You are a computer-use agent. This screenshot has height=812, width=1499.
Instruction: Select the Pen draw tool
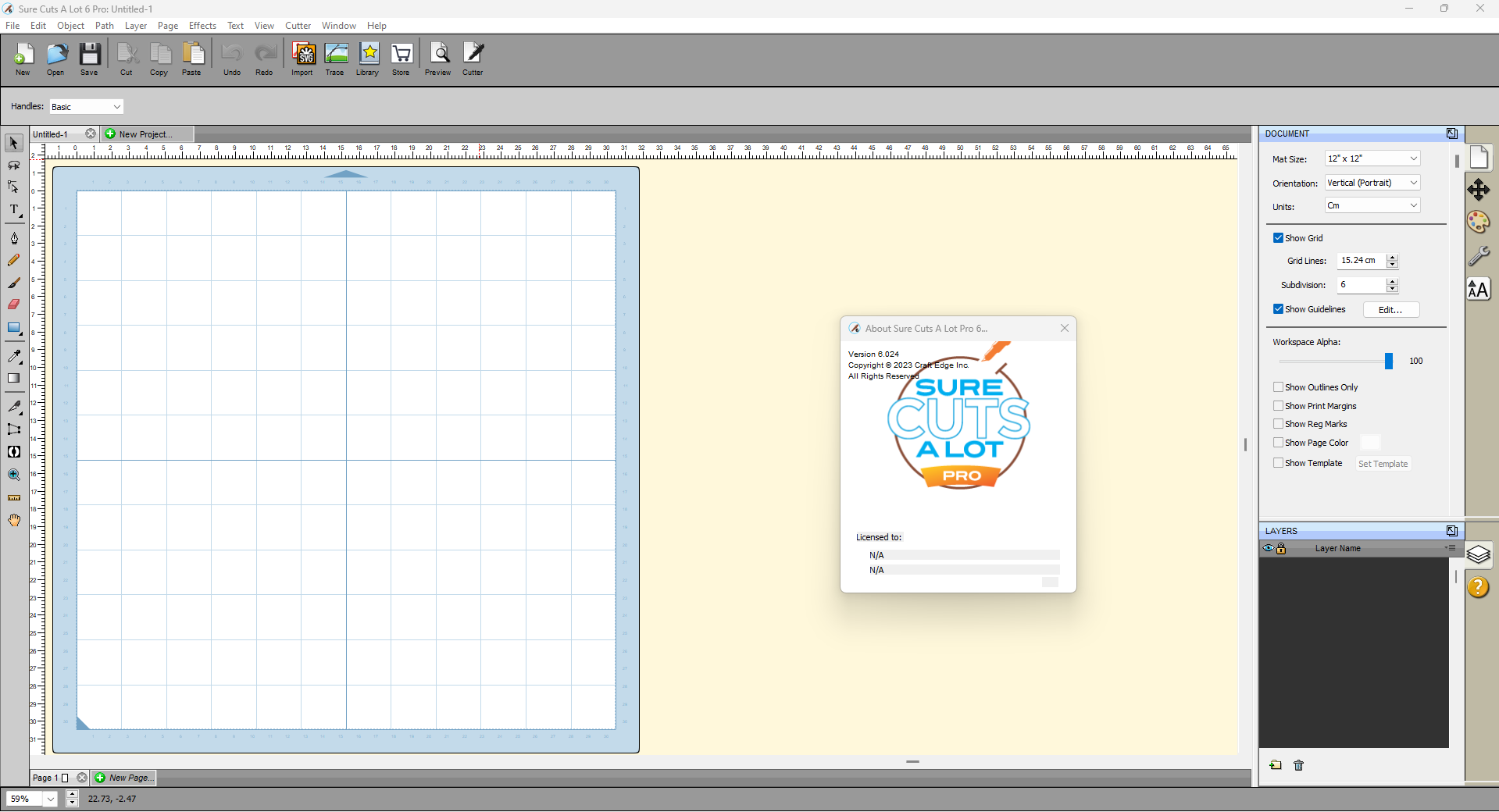coord(13,238)
